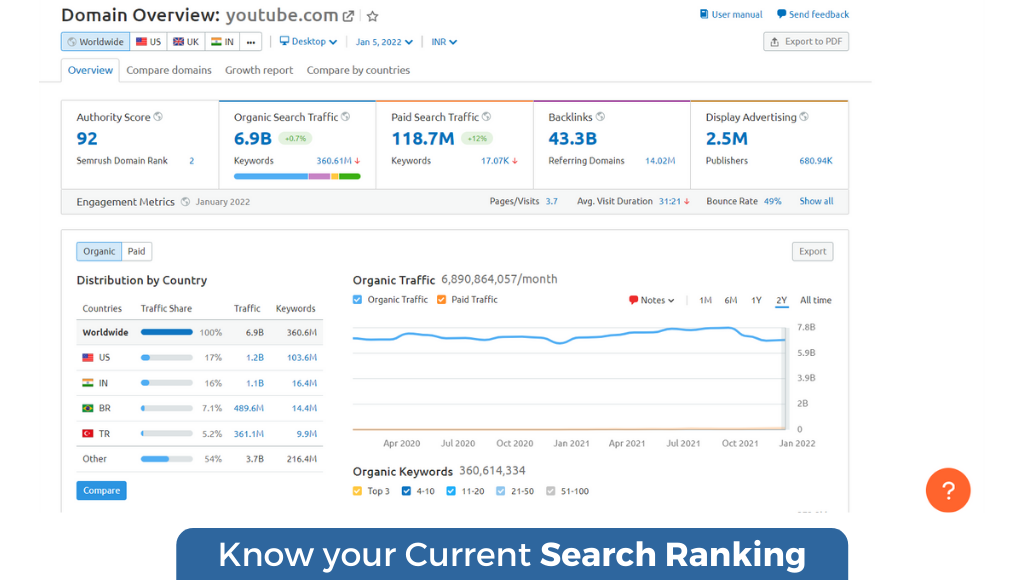Image resolution: width=1024 pixels, height=580 pixels.
Task: Toggle Organic Traffic checkbox on chart
Action: (357, 300)
